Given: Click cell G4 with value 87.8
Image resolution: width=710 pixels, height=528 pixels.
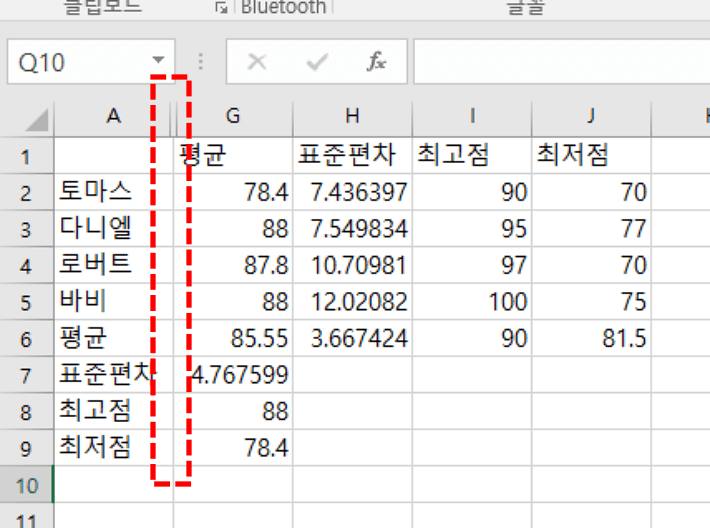Looking at the screenshot, I should pyautogui.click(x=233, y=265).
